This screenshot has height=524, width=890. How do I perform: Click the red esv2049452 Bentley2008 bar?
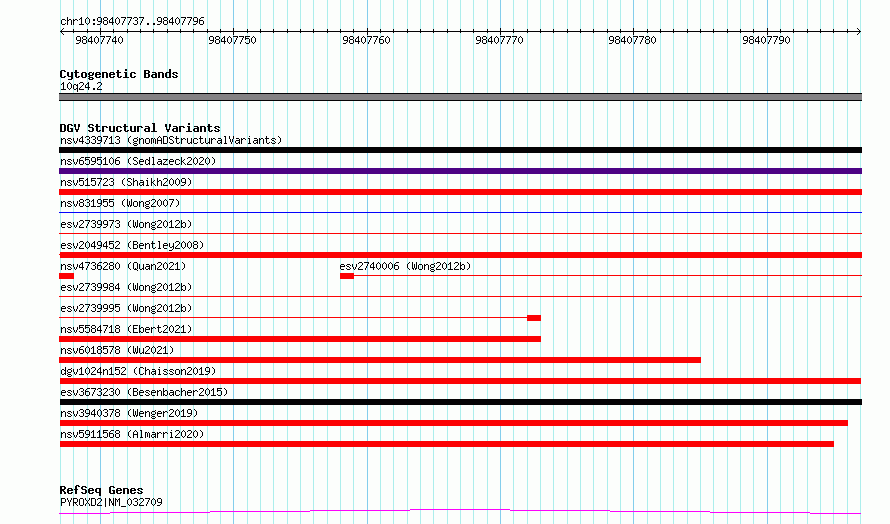click(x=460, y=255)
